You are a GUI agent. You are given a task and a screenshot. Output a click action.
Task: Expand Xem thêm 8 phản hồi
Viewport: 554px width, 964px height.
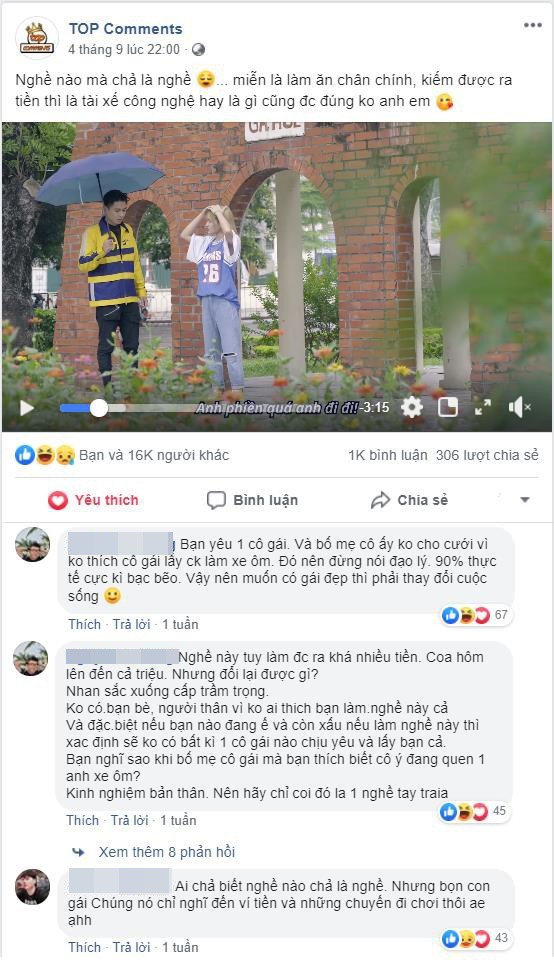pyautogui.click(x=167, y=852)
